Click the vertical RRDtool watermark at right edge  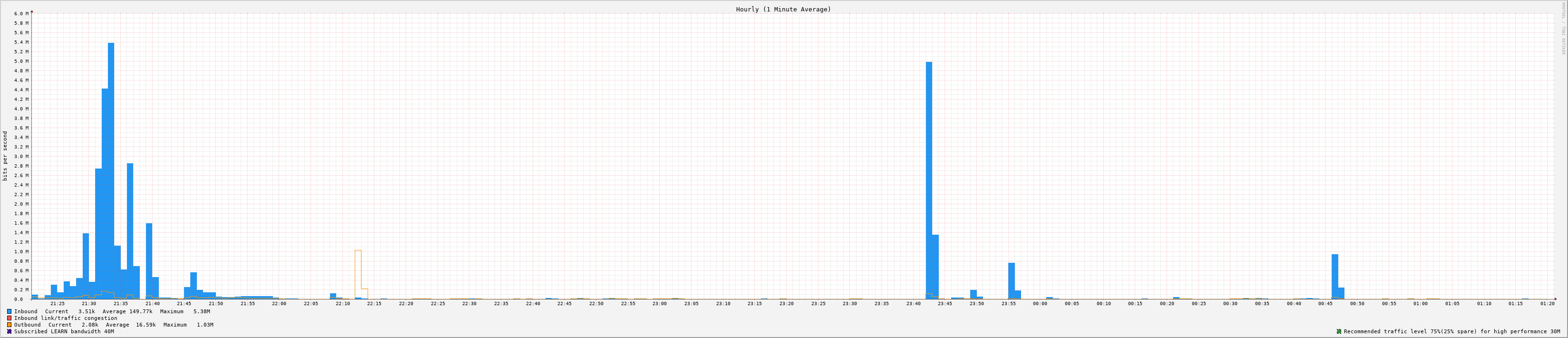1562,28
